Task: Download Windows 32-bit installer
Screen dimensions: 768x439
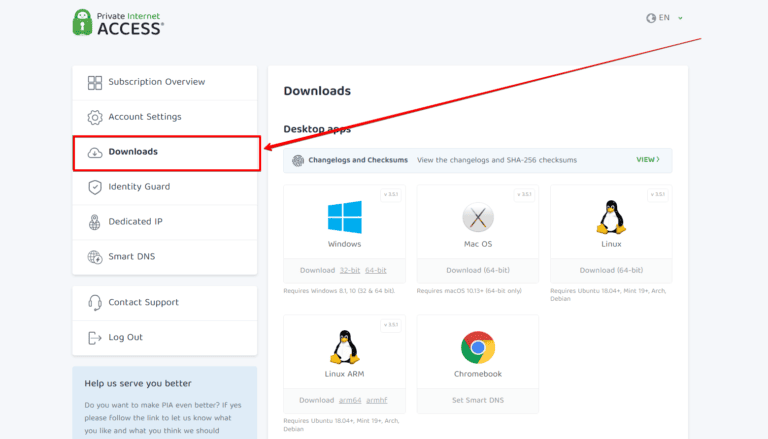Action: 350,270
